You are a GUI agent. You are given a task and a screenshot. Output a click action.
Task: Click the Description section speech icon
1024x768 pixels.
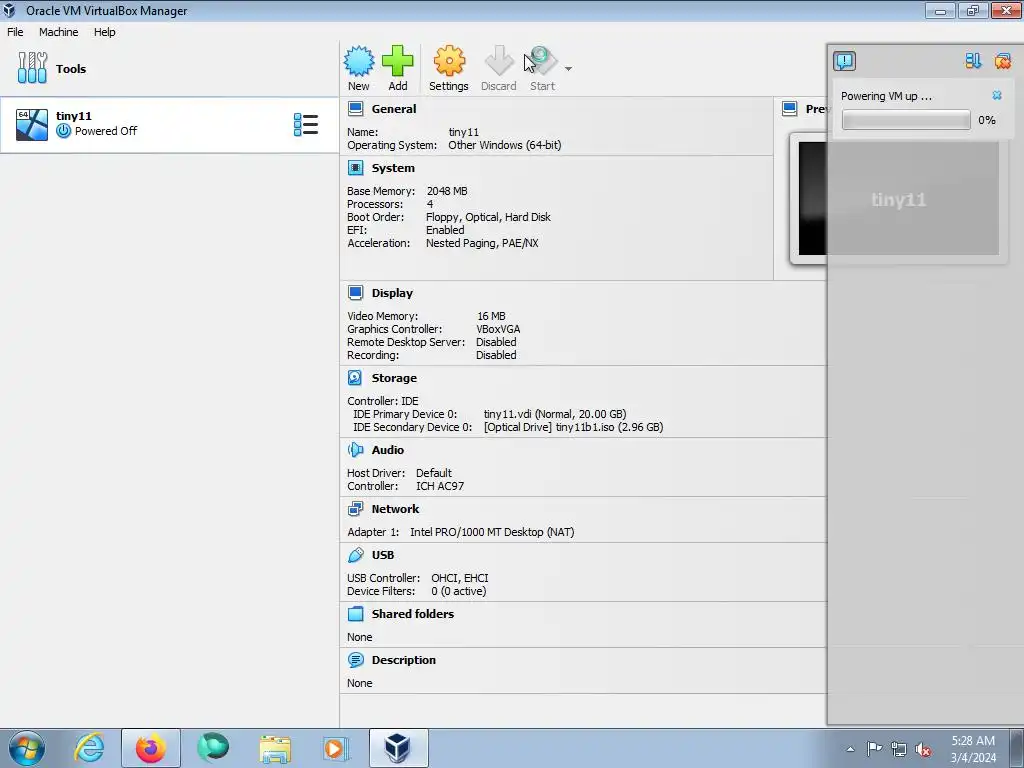coord(355,660)
